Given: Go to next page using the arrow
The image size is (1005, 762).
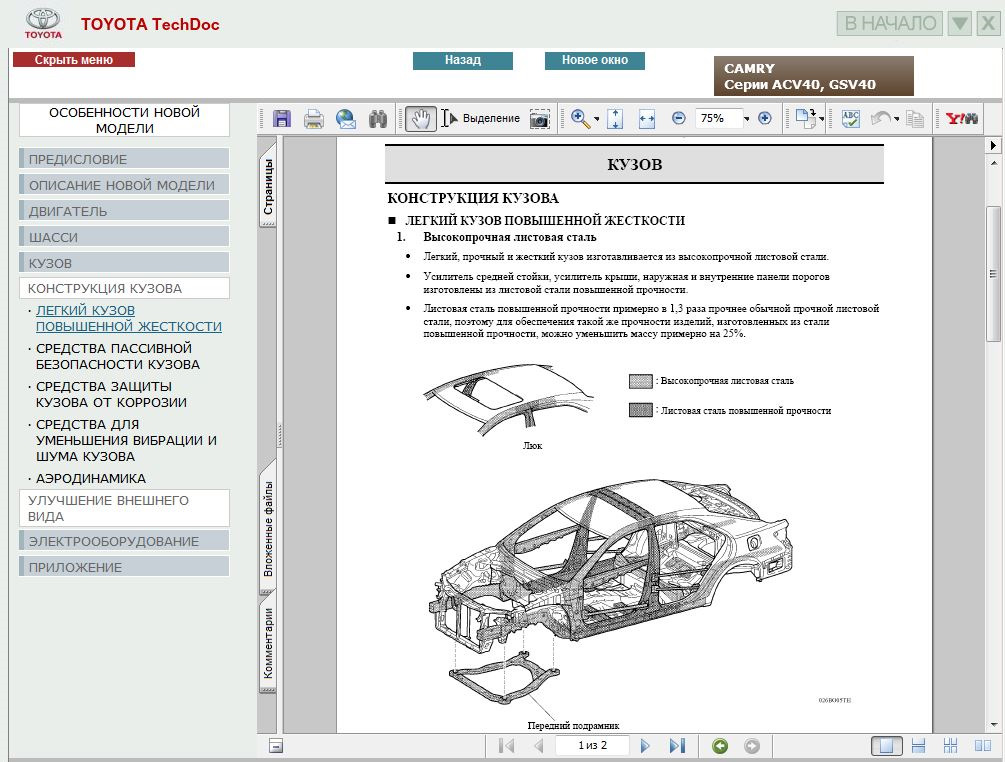Looking at the screenshot, I should pos(645,745).
